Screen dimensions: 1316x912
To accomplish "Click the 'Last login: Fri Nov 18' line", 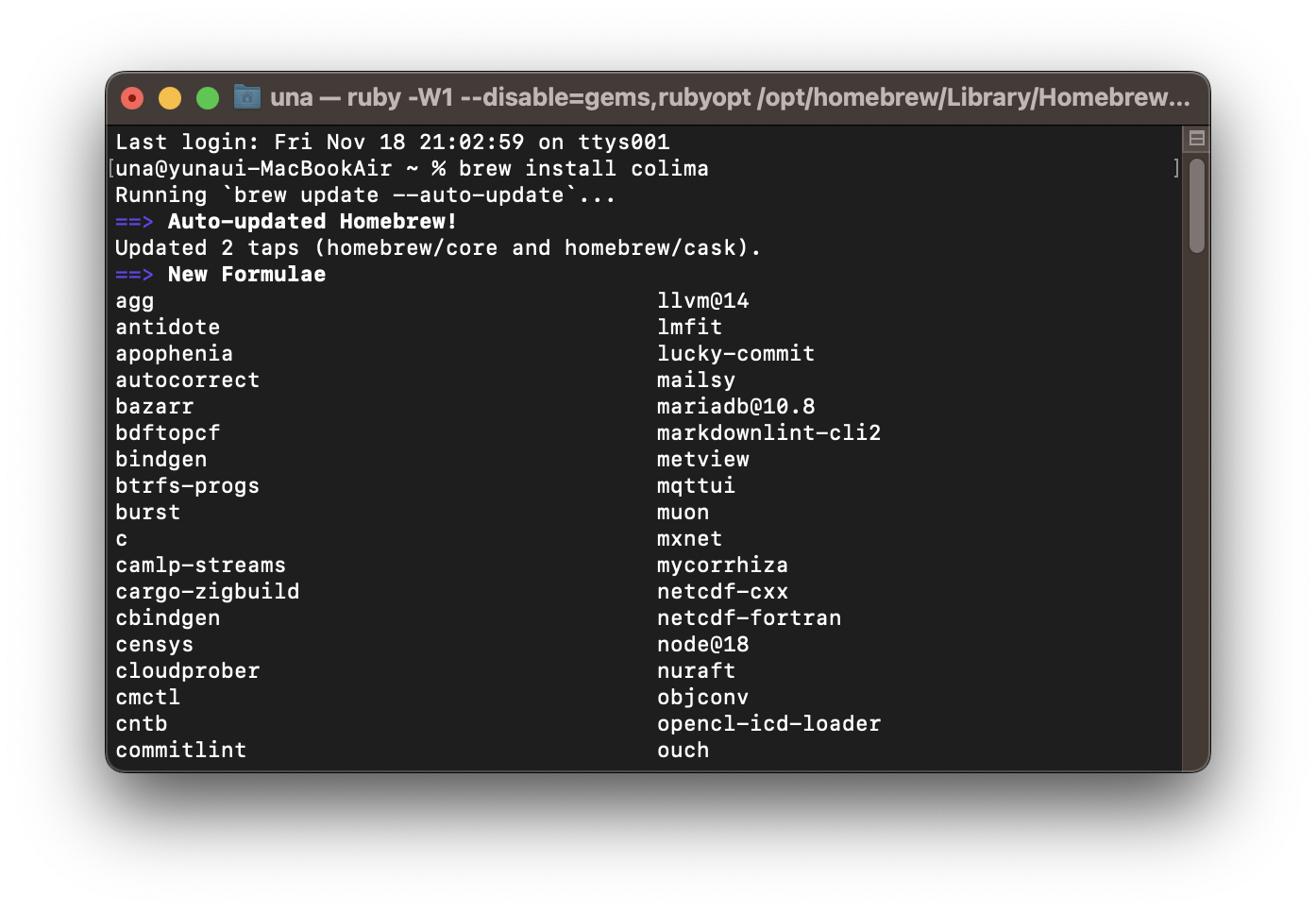I will pos(393,143).
